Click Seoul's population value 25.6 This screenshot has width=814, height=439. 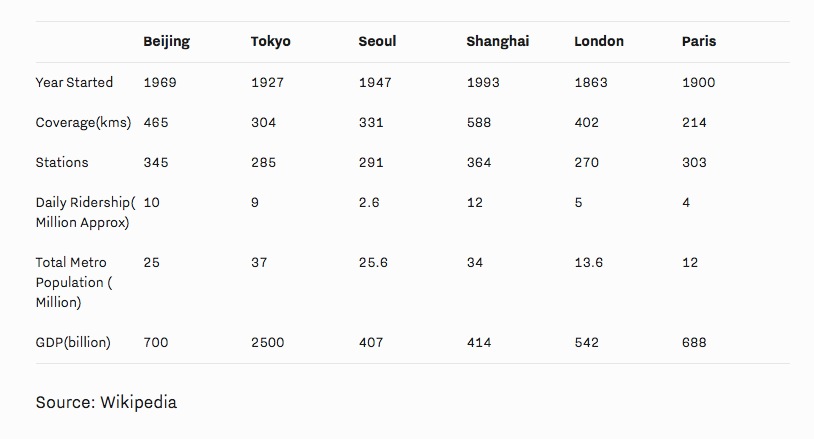373,262
